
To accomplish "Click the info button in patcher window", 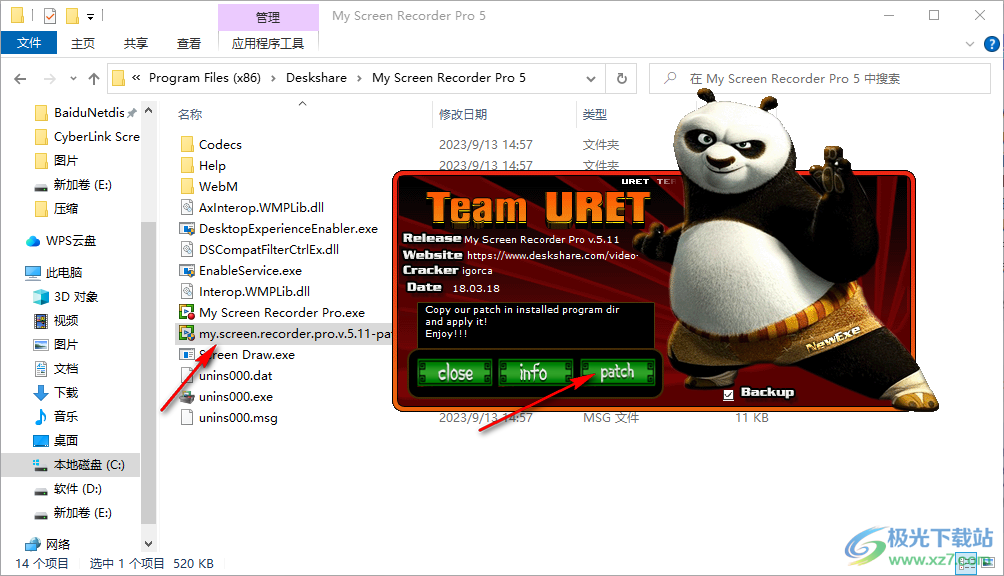I will pos(536,372).
